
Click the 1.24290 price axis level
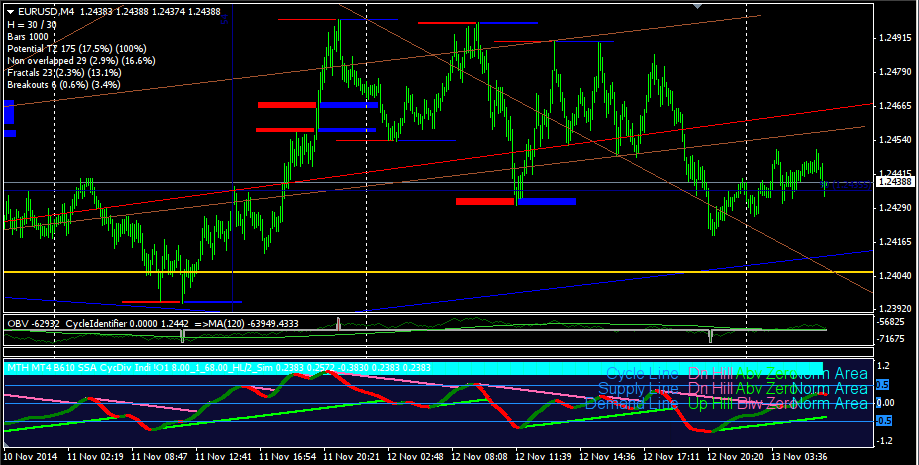[x=895, y=208]
